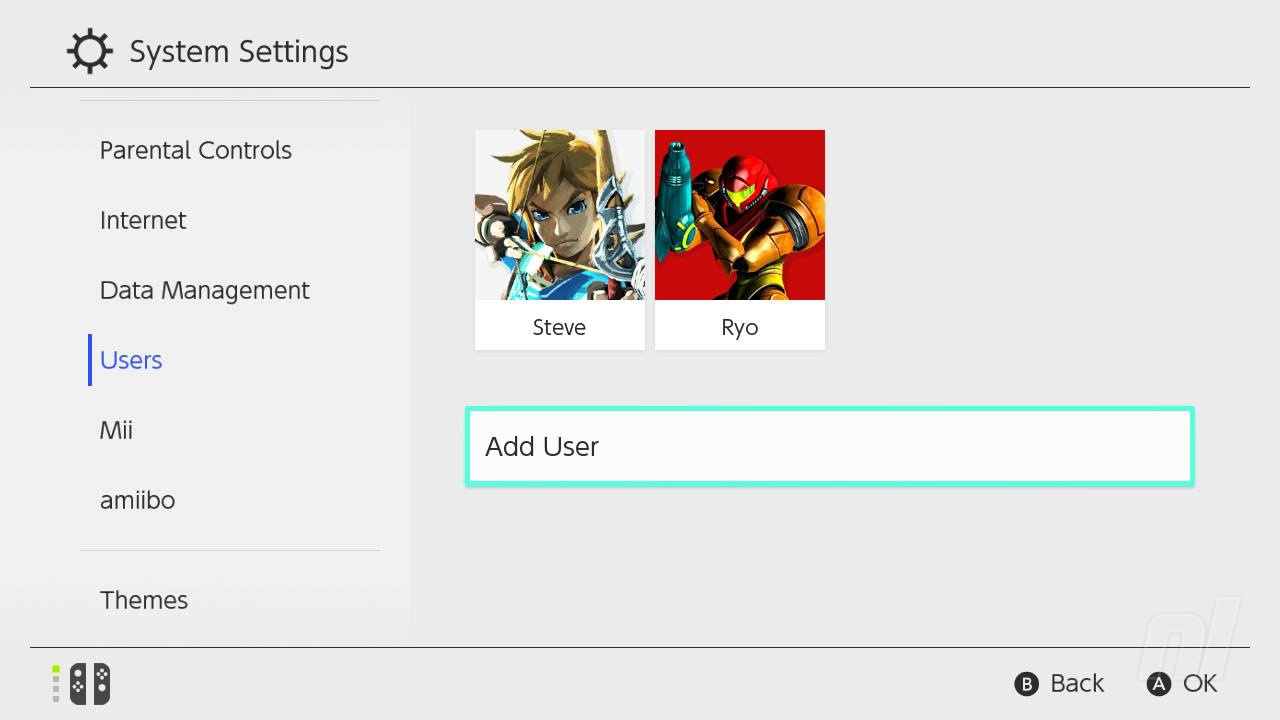Click the Steve name label
Screen dimensions: 1280x720
[x=559, y=327]
